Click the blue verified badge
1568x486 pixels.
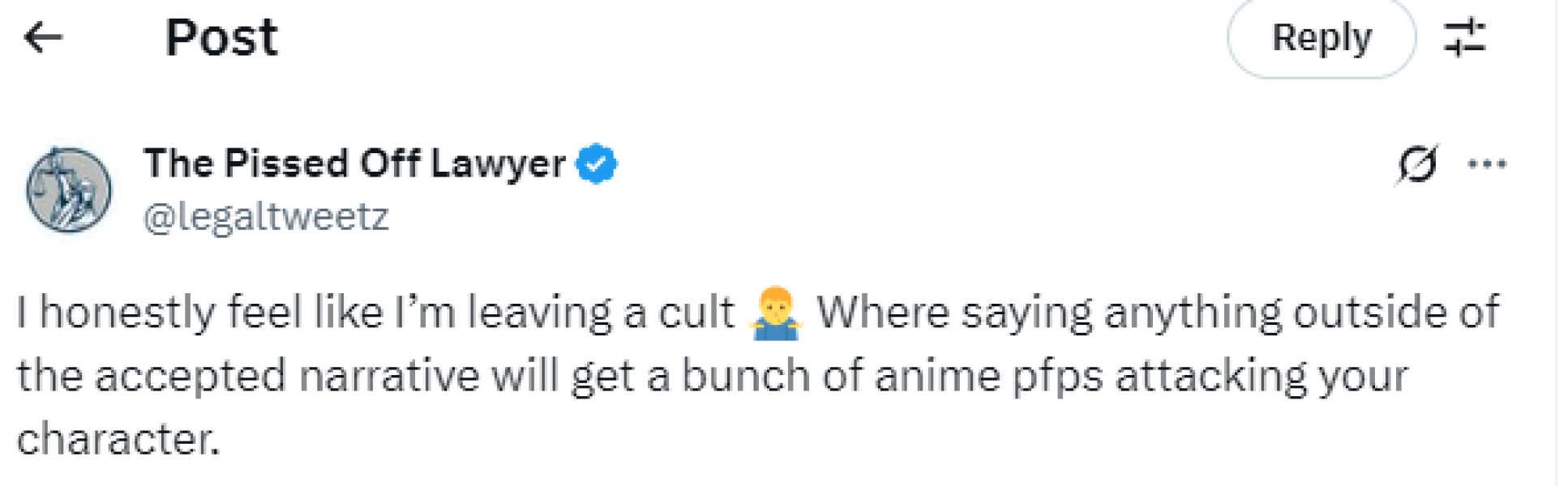(x=596, y=162)
